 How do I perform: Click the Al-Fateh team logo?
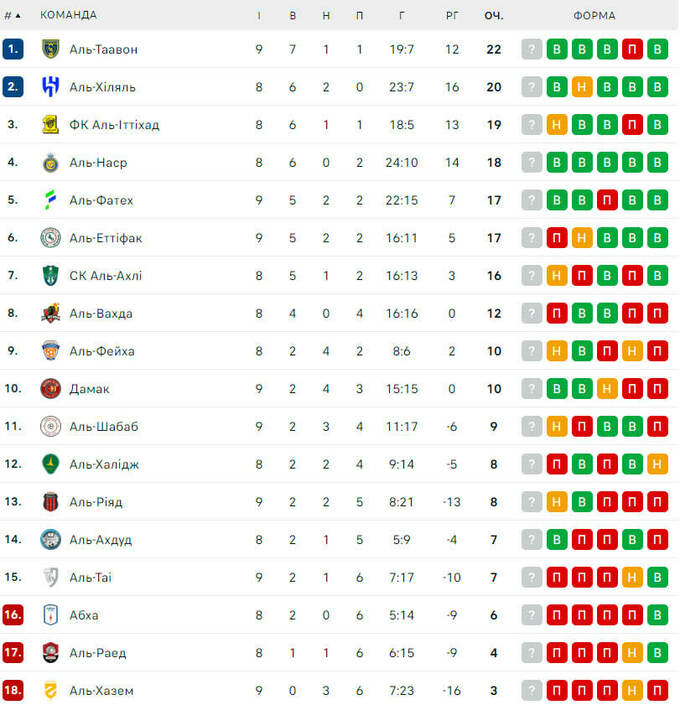coord(51,200)
